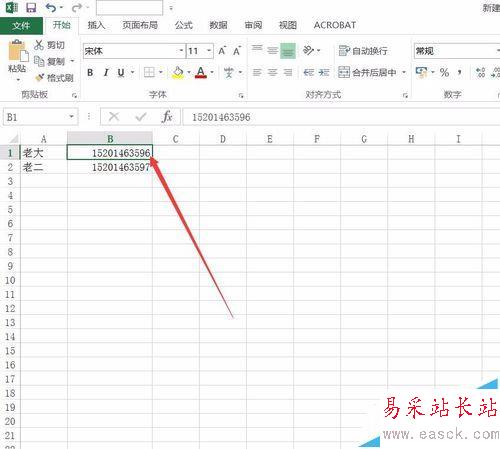Increase font size with larger A icon
500x449 pixels.
(222, 51)
